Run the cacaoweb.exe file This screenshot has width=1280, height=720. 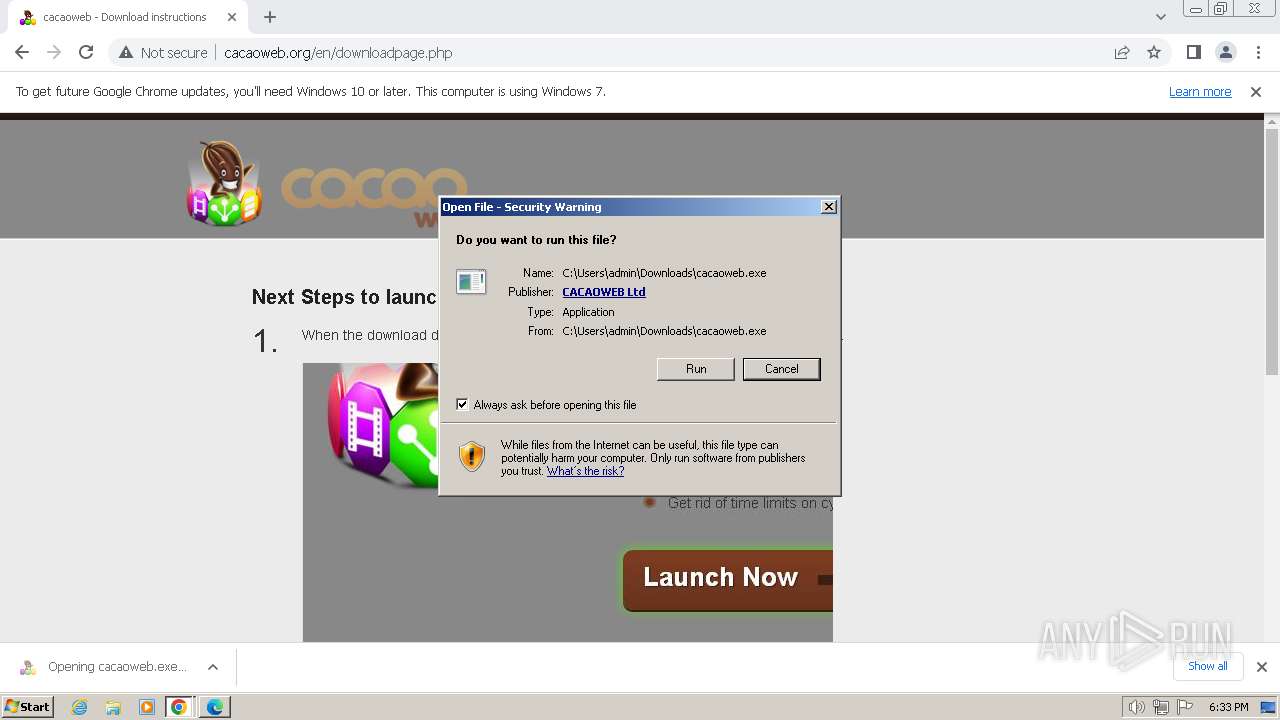[696, 369]
